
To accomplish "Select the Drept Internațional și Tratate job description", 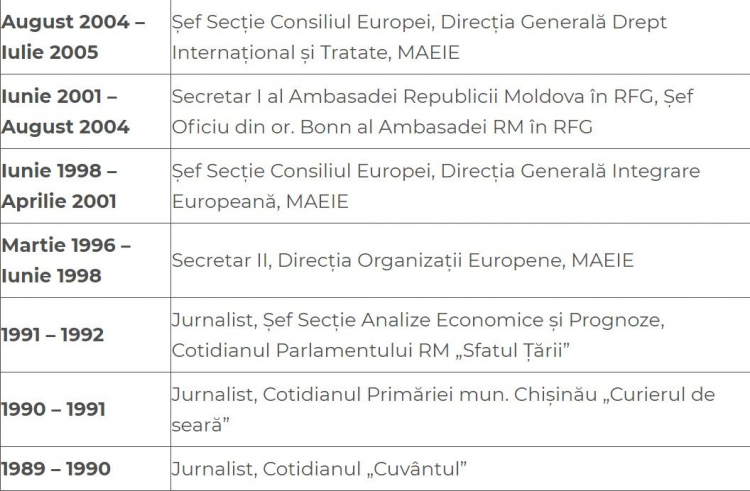I will click(419, 37).
